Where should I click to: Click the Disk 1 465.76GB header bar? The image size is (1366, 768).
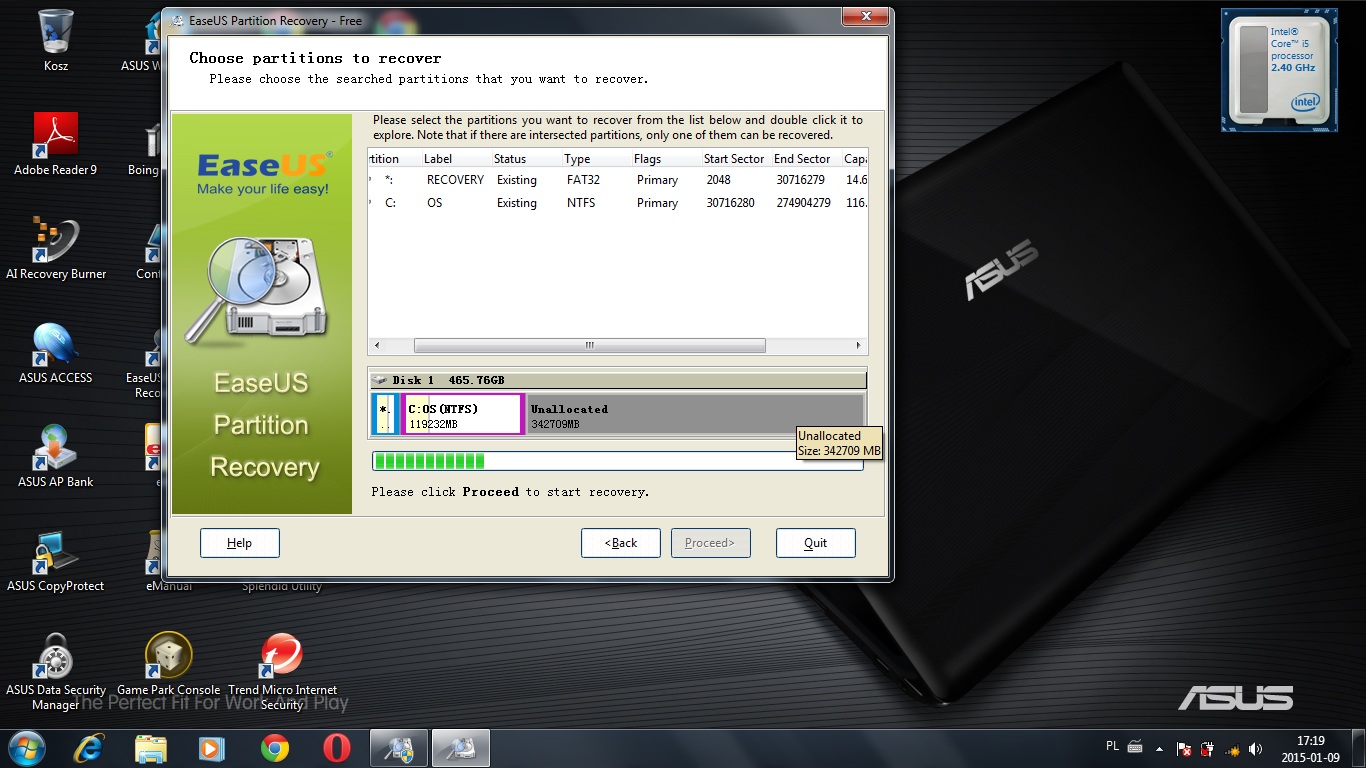pyautogui.click(x=618, y=380)
